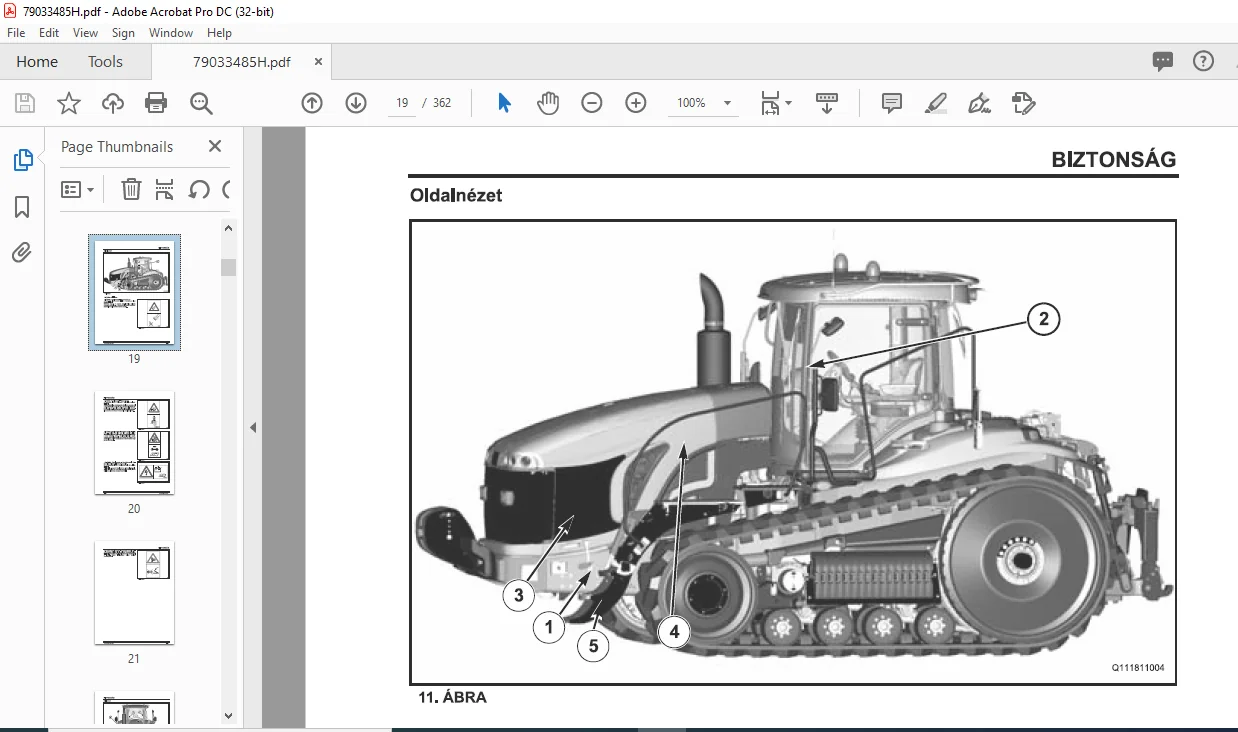Open the View menu
This screenshot has height=732, width=1238.
(86, 33)
